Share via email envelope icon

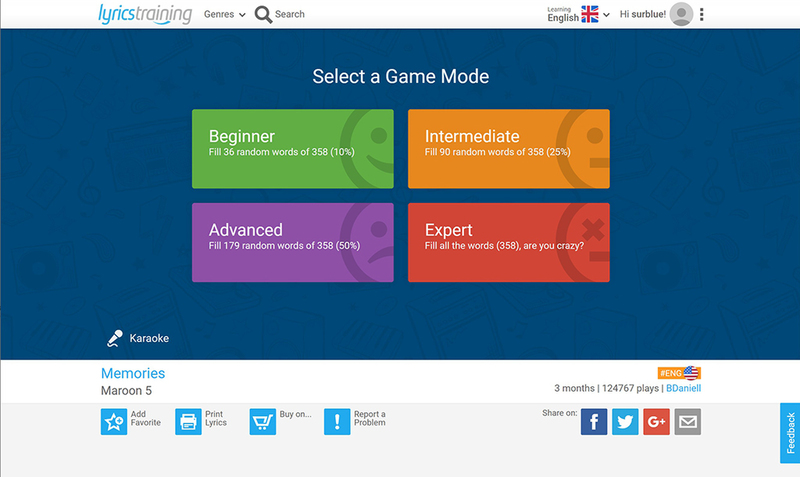687,422
